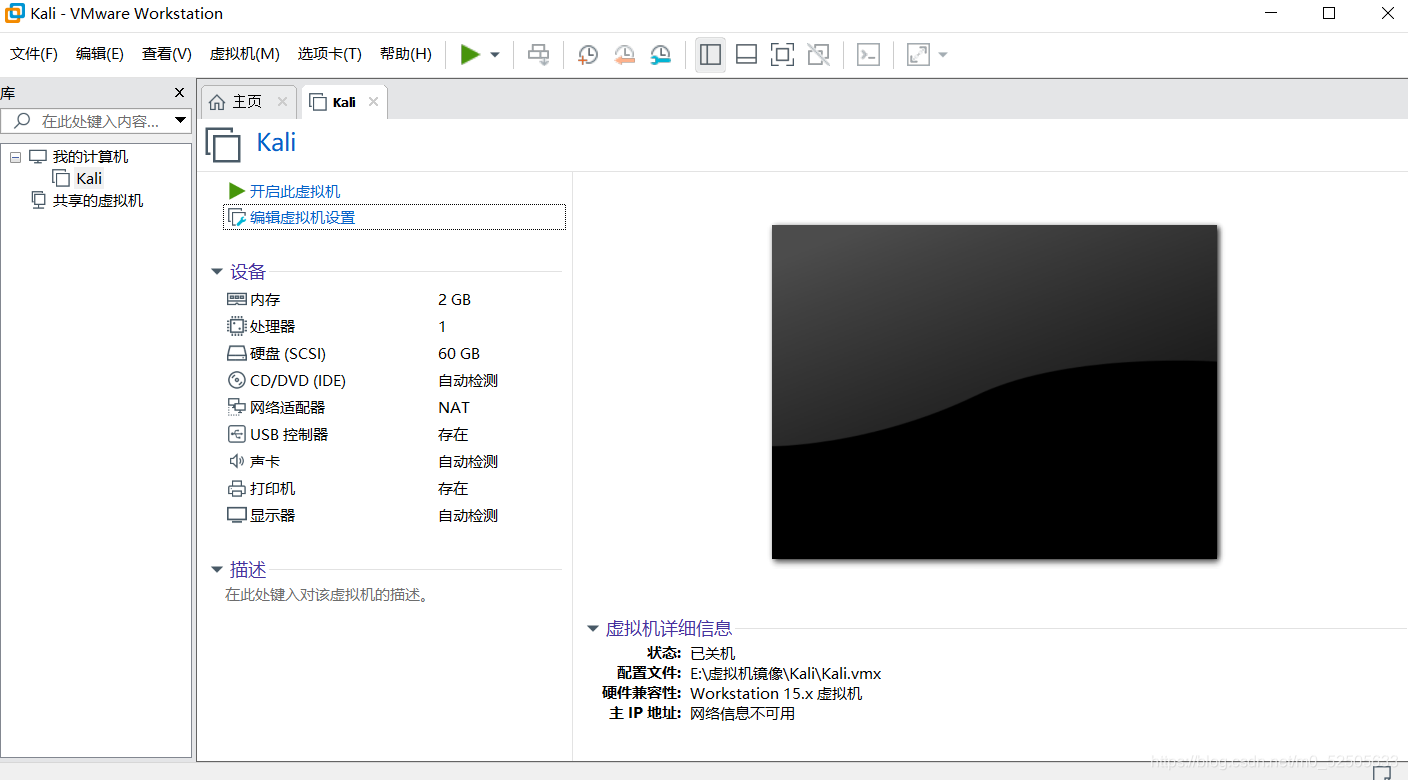The image size is (1408, 780).
Task: Enter full screen mode icon
Action: point(782,55)
